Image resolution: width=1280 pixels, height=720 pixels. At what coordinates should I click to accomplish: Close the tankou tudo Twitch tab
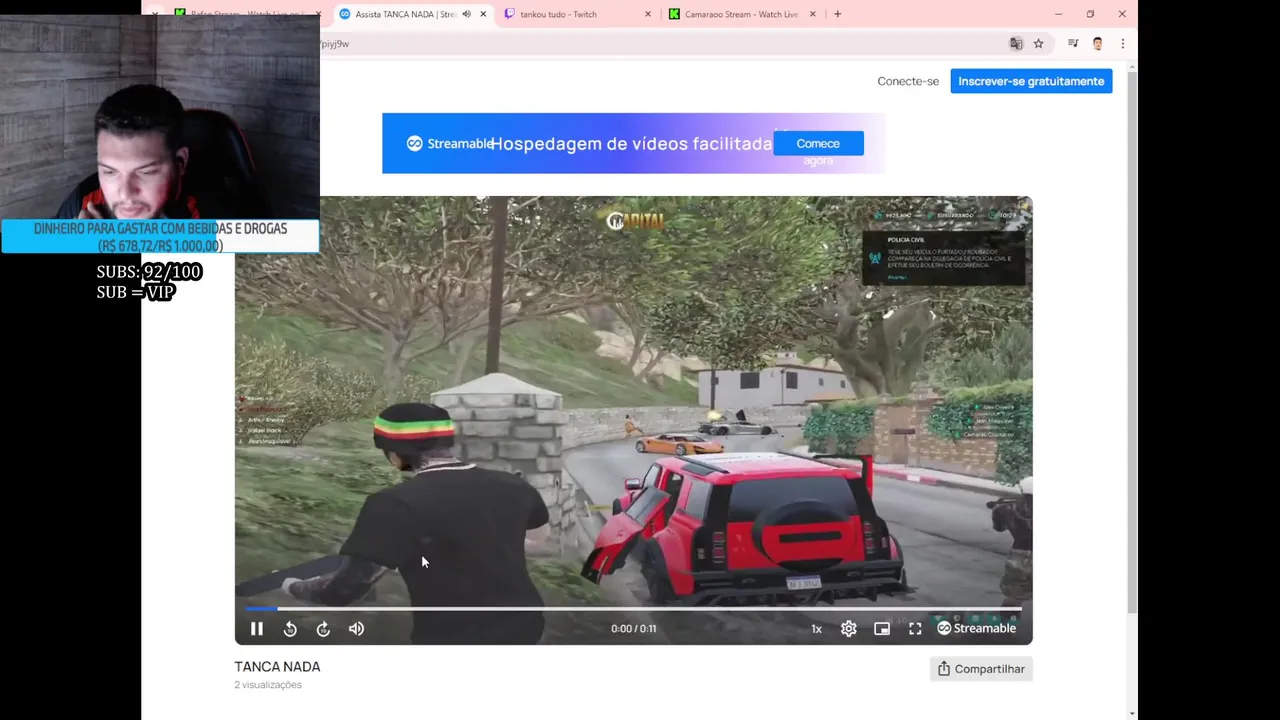coord(648,14)
